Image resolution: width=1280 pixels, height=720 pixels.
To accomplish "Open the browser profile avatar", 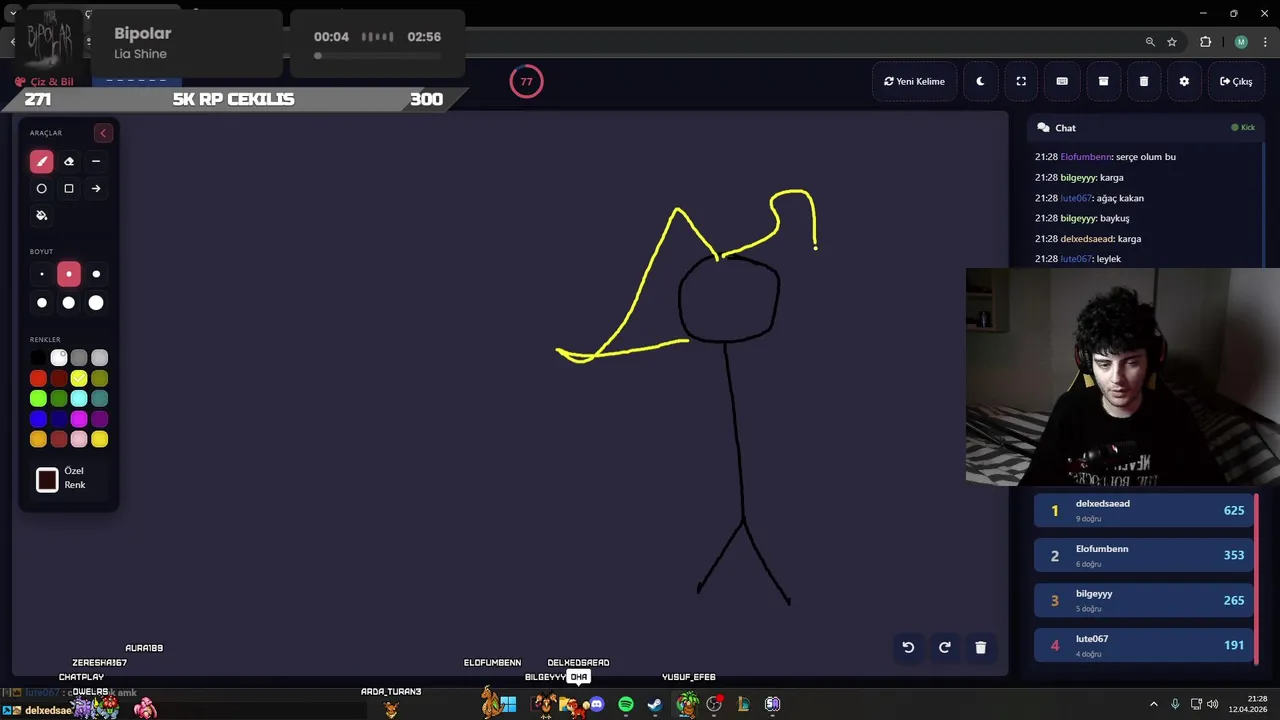I will 1241,42.
